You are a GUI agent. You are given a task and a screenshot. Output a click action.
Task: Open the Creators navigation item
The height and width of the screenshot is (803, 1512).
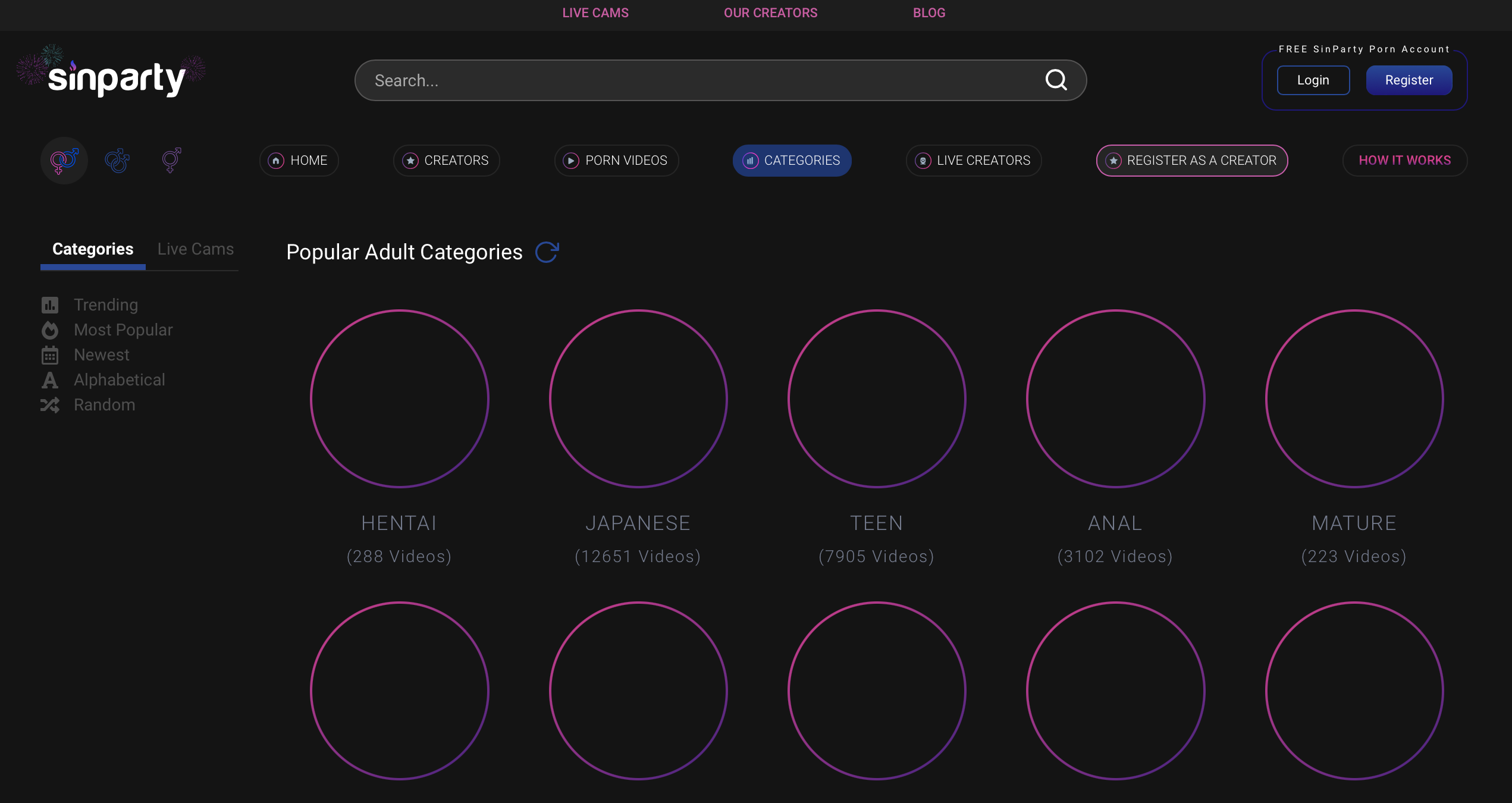(x=446, y=161)
